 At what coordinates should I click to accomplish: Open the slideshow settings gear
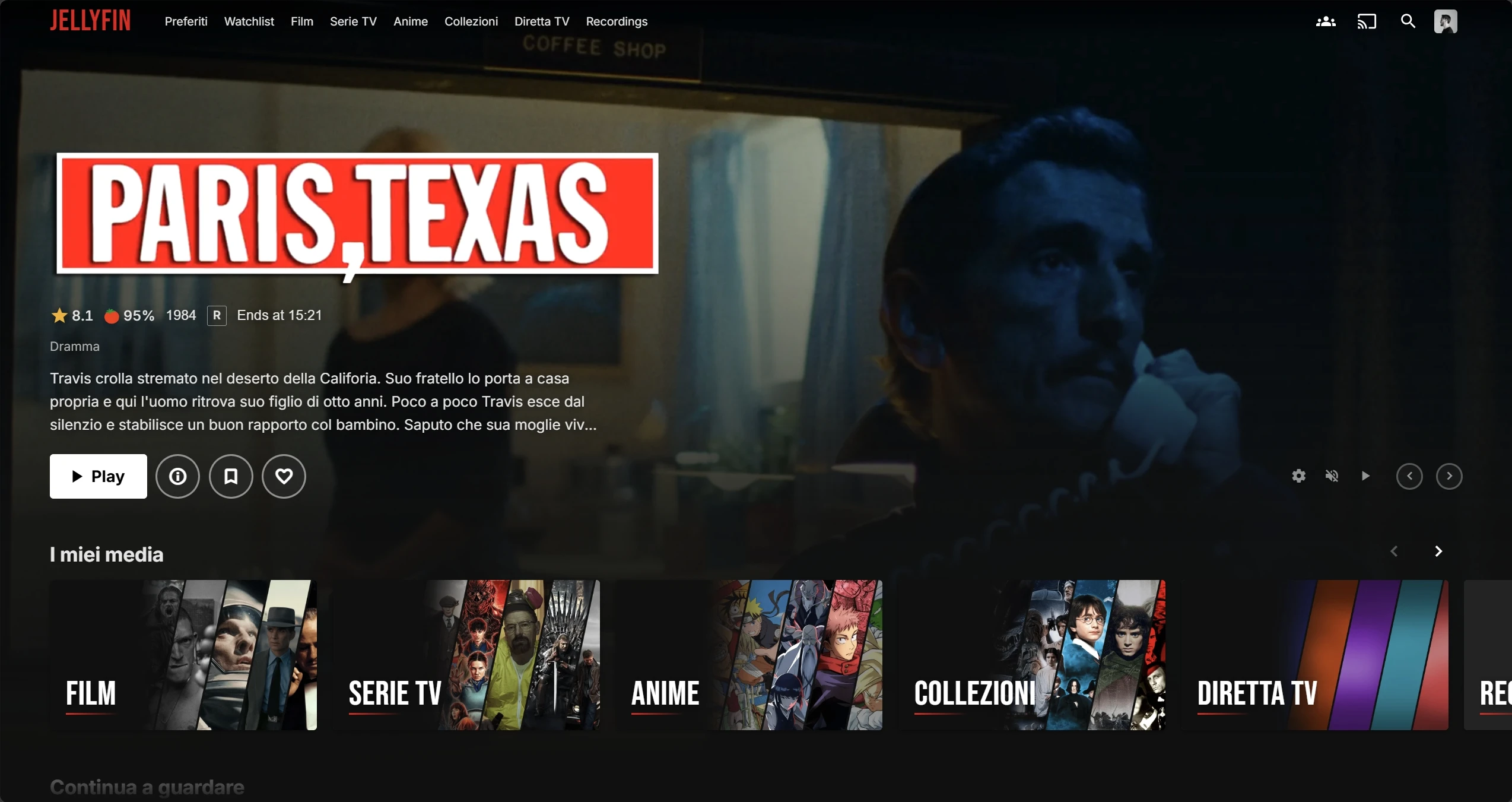tap(1298, 476)
